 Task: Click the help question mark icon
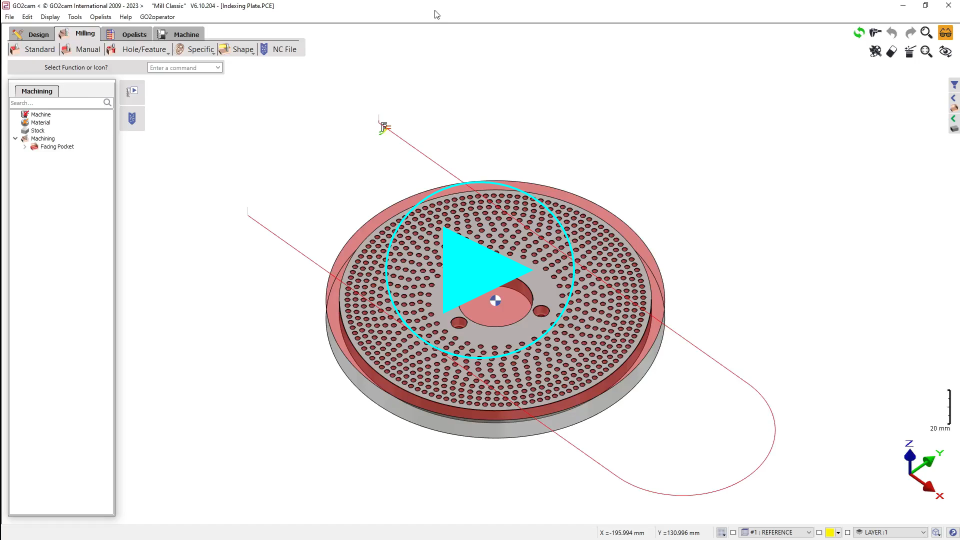[x=953, y=532]
